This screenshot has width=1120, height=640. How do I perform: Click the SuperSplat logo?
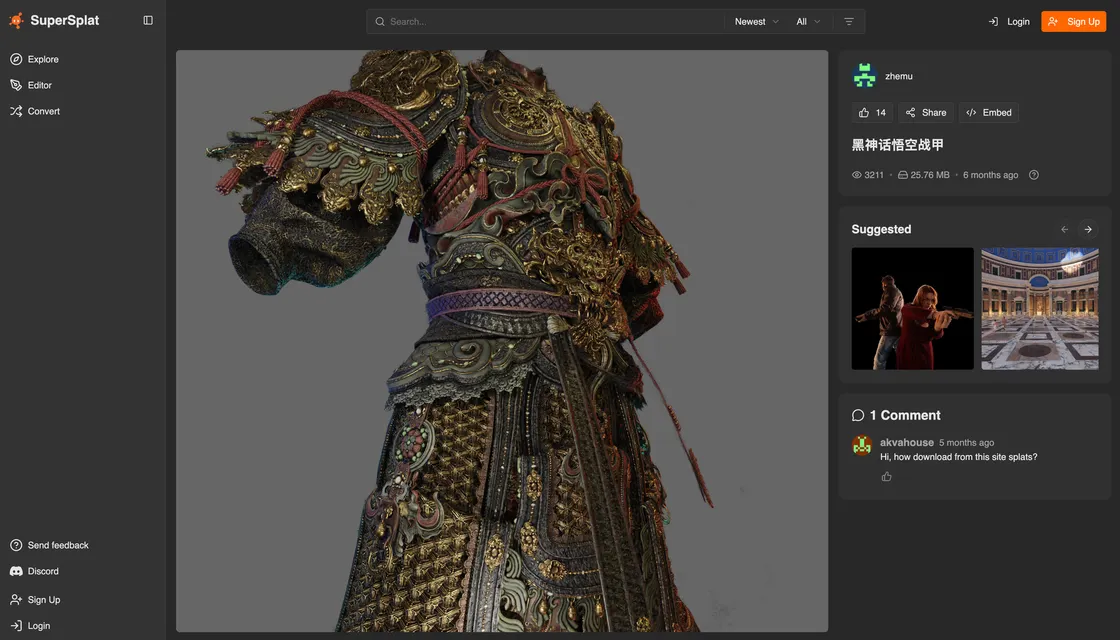click(x=54, y=21)
